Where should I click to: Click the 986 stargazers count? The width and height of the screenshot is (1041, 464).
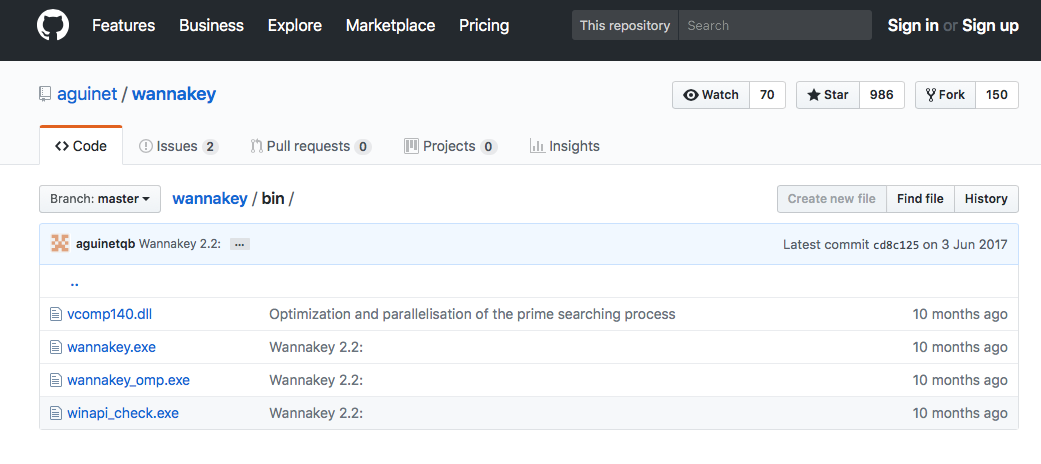[x=882, y=95]
